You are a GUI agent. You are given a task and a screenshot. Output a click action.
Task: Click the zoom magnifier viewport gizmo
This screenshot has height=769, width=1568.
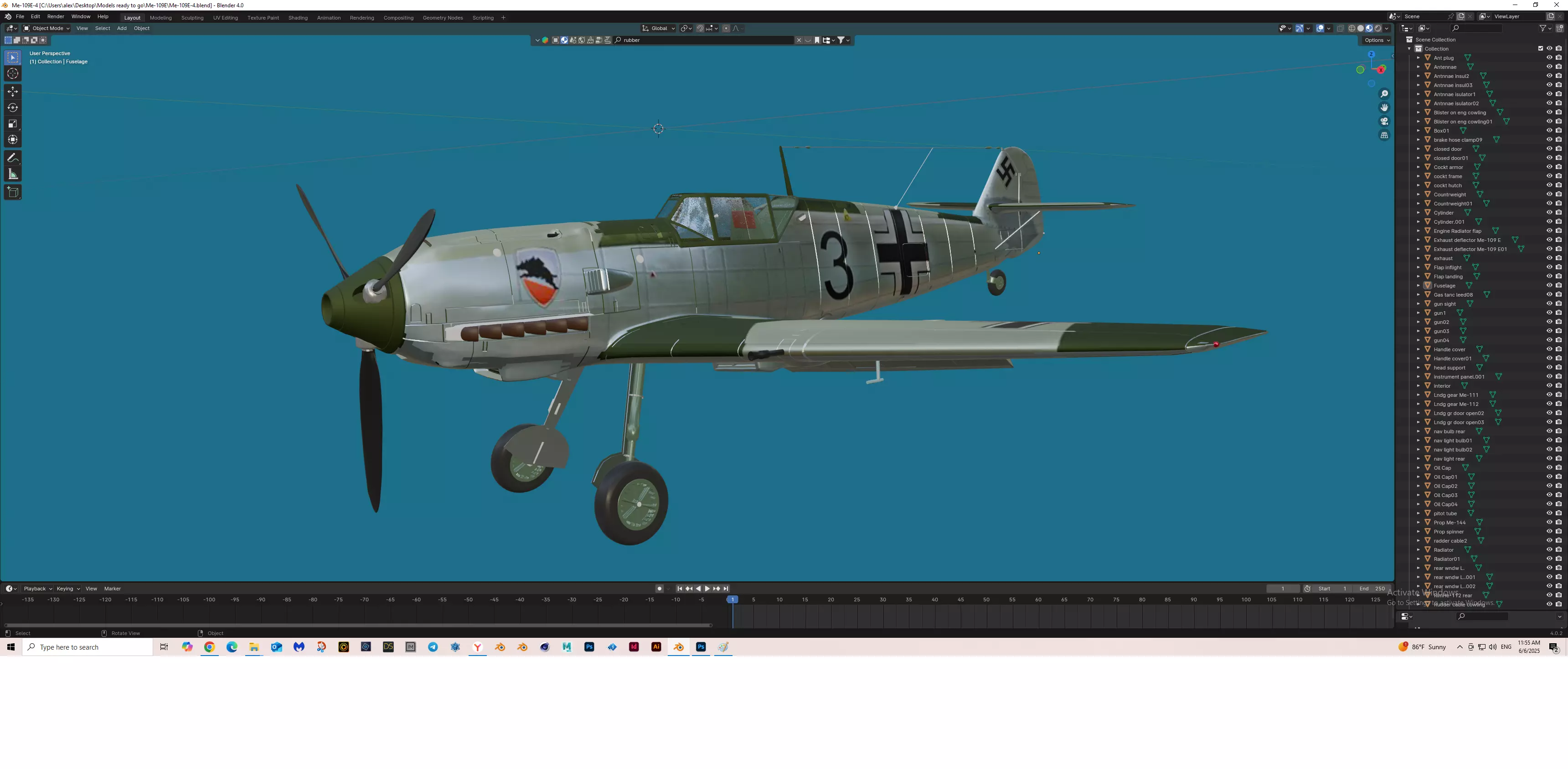pos(1384,94)
